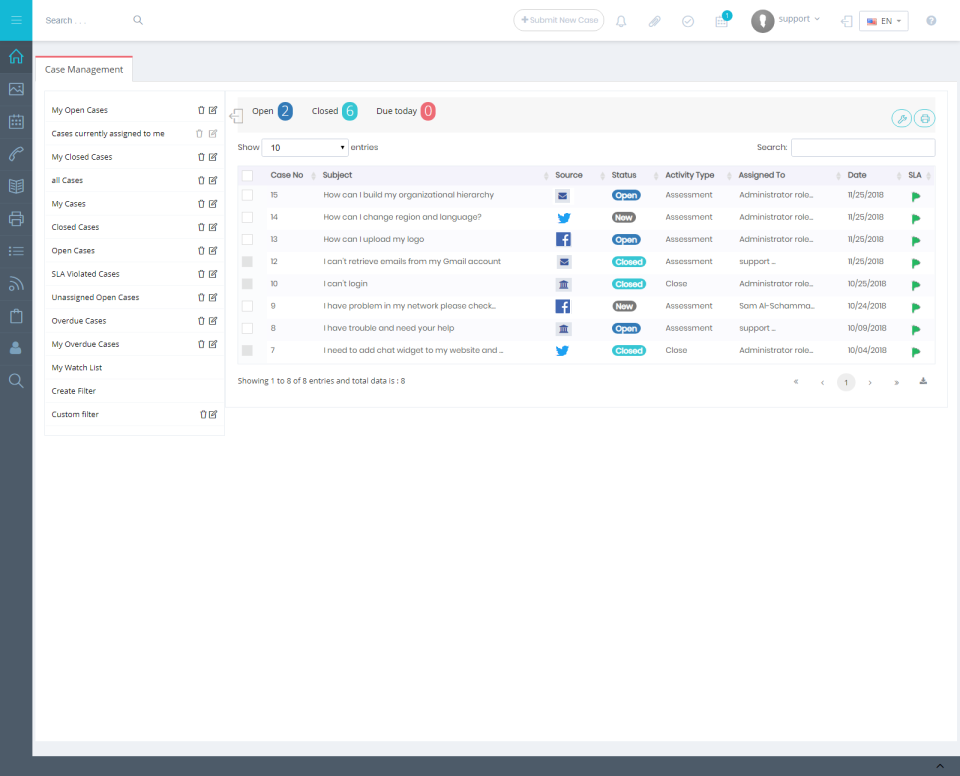This screenshot has height=776, width=960.
Task: Open the EN language selector
Action: tap(883, 20)
